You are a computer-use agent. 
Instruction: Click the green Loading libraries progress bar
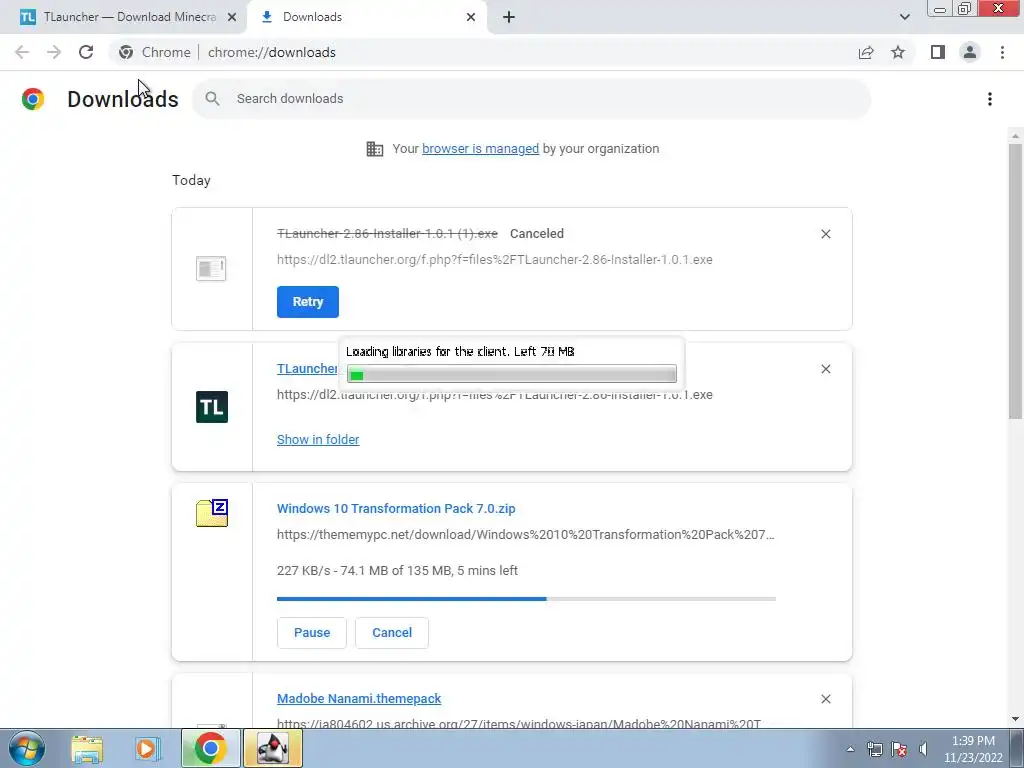(x=511, y=375)
